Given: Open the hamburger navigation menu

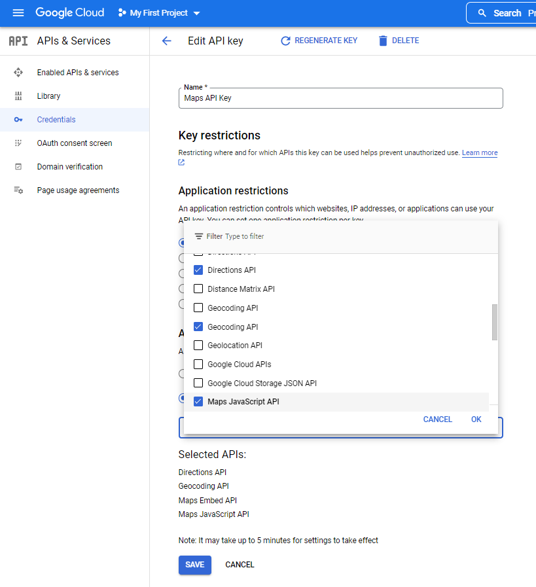Looking at the screenshot, I should pyautogui.click(x=18, y=13).
